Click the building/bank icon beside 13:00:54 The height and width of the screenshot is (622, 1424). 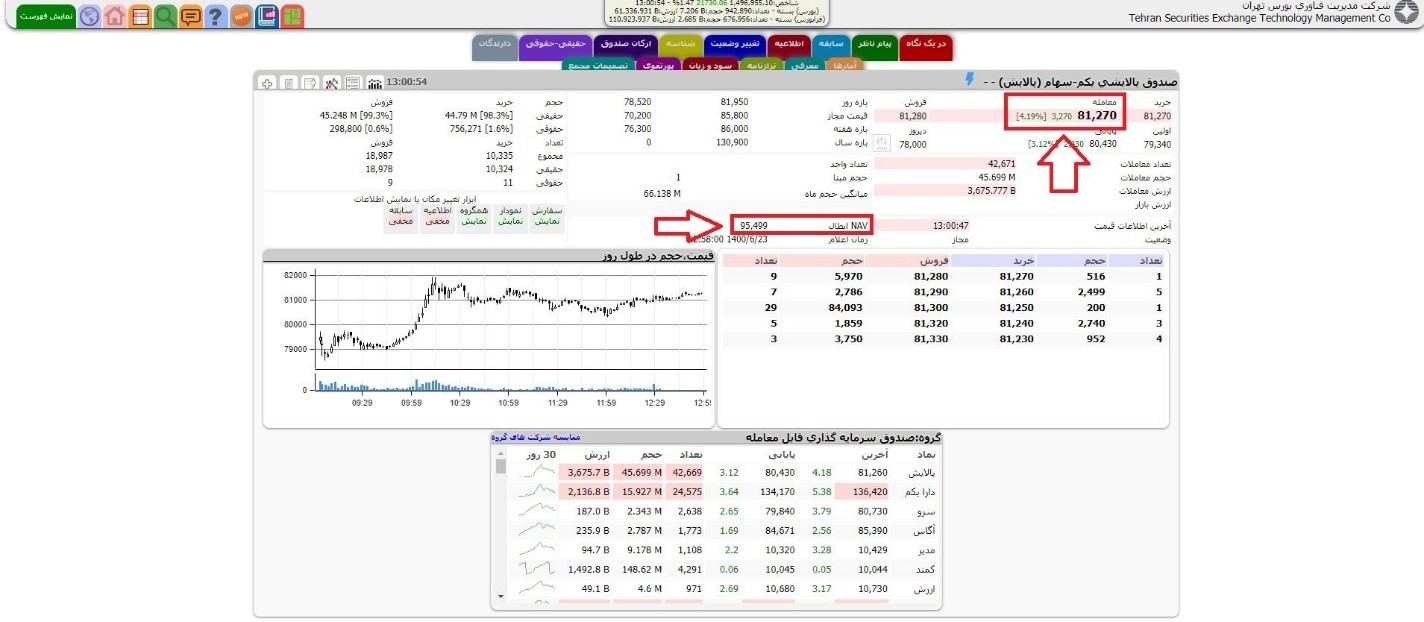coord(375,82)
